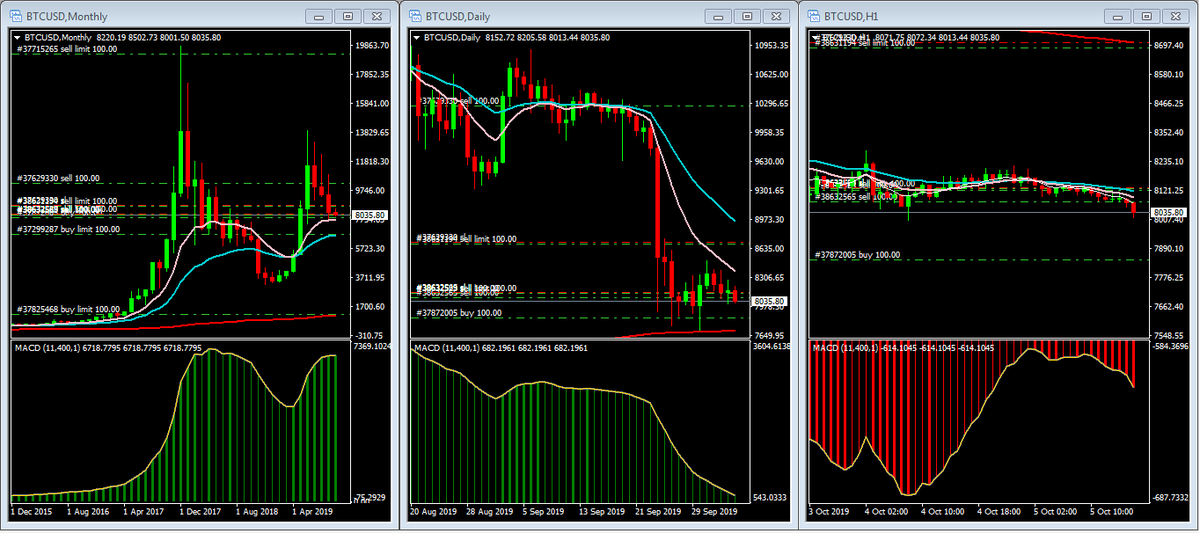The image size is (1200, 533).
Task: Select order #38632565 sell on H1 chart
Action: (x=856, y=197)
